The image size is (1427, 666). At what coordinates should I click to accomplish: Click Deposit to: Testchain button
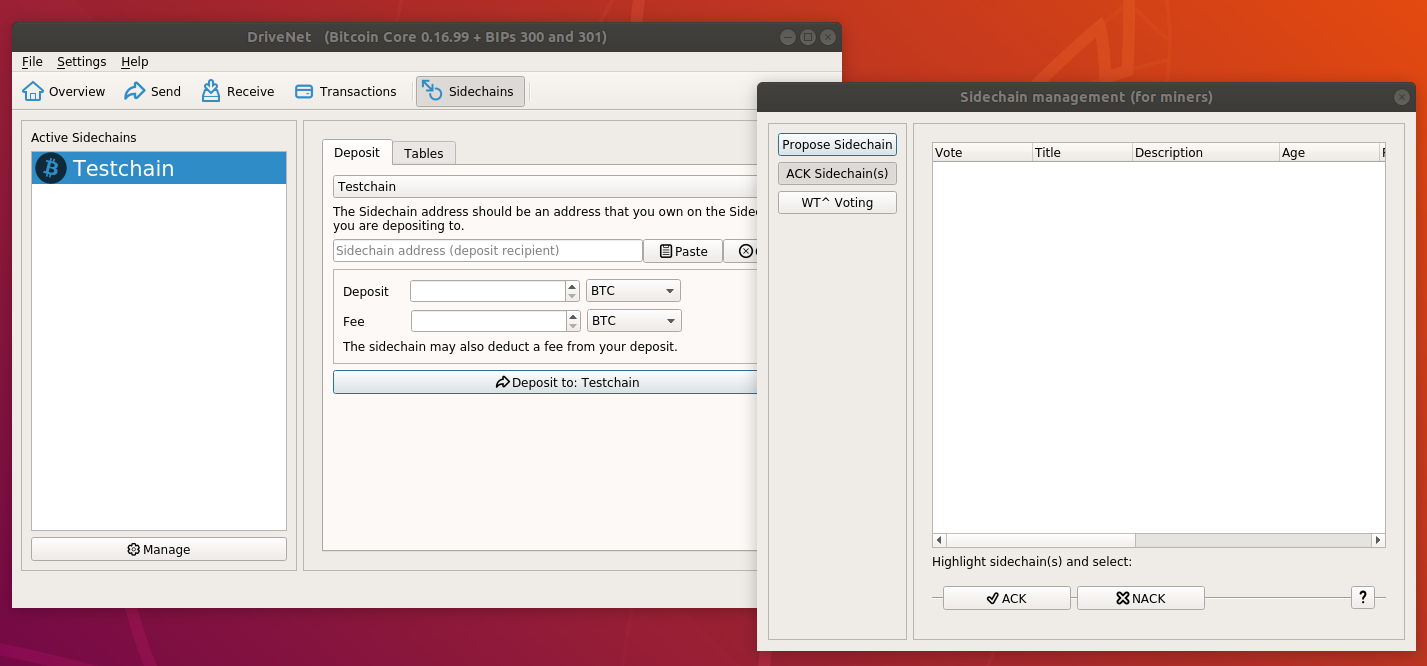[x=545, y=382]
